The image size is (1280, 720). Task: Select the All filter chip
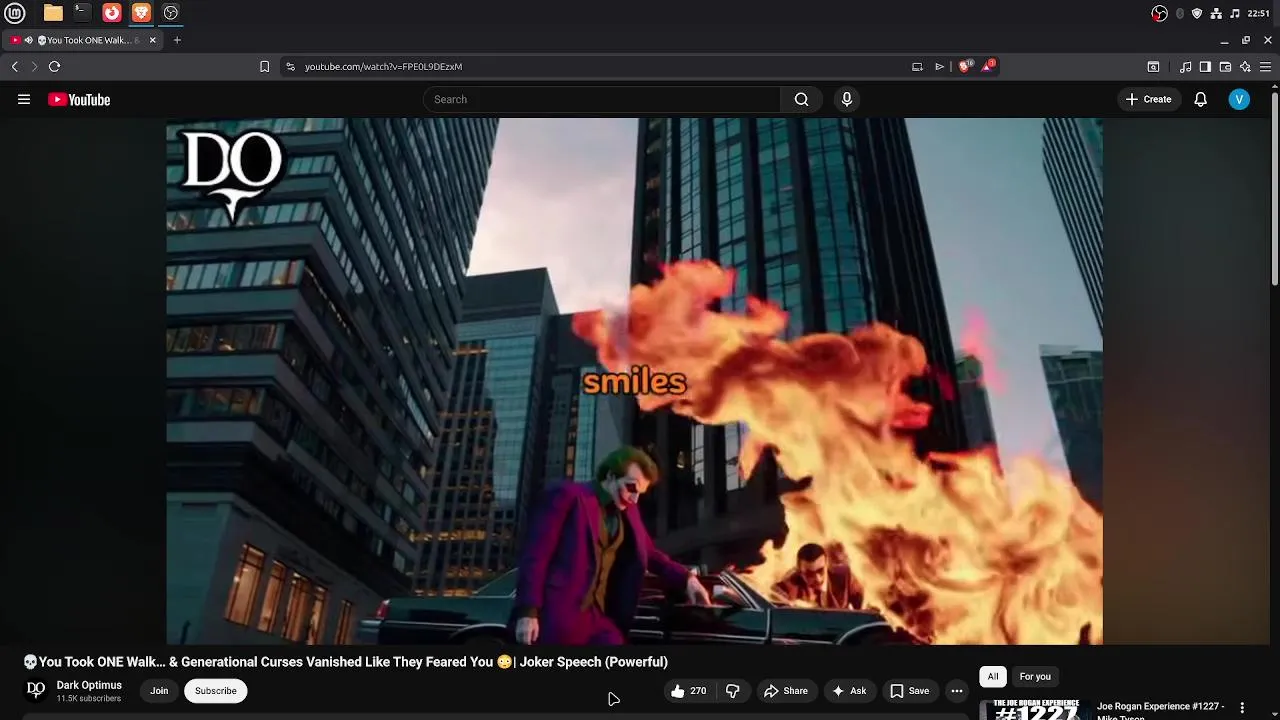click(993, 677)
